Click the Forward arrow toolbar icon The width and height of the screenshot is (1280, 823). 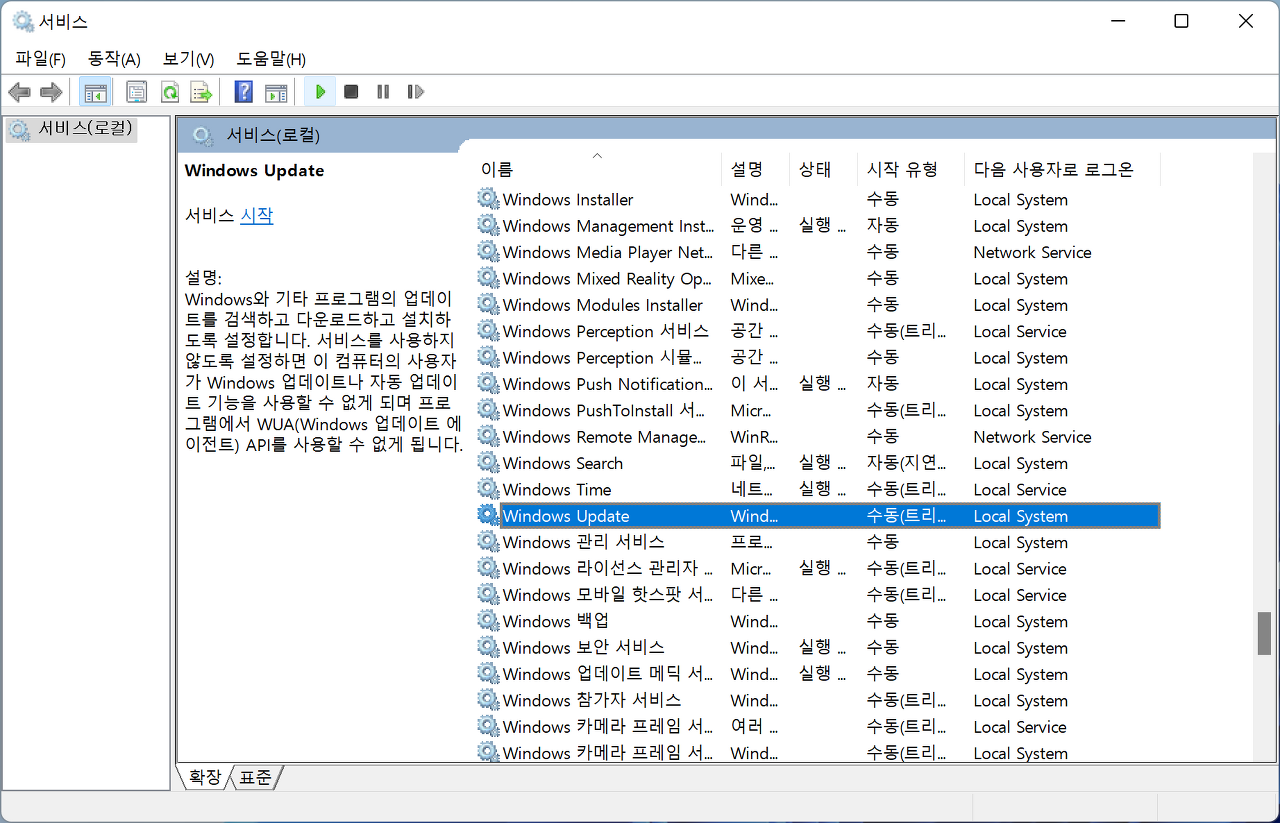click(51, 92)
